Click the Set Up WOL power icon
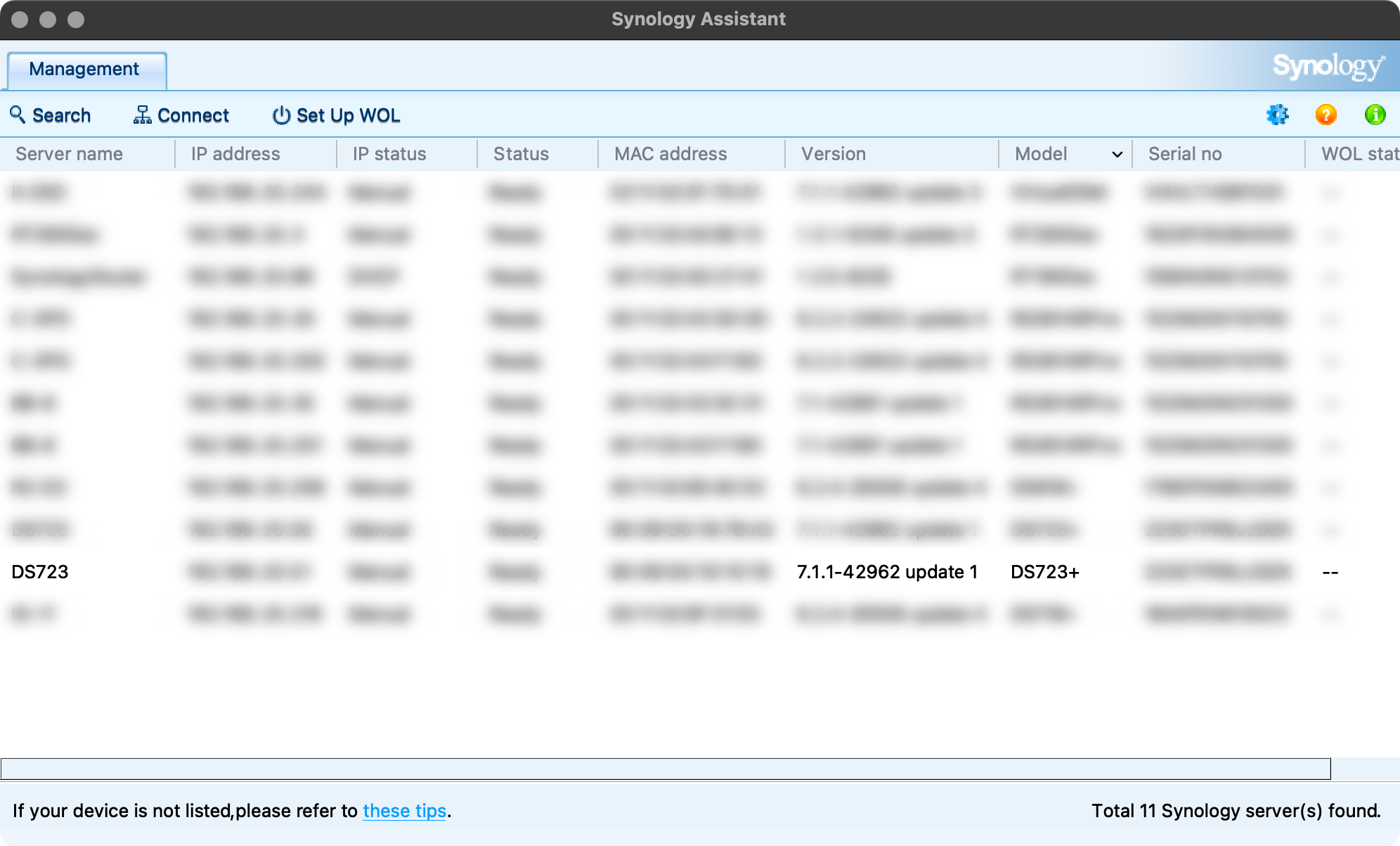This screenshot has width=1400, height=846. [281, 115]
